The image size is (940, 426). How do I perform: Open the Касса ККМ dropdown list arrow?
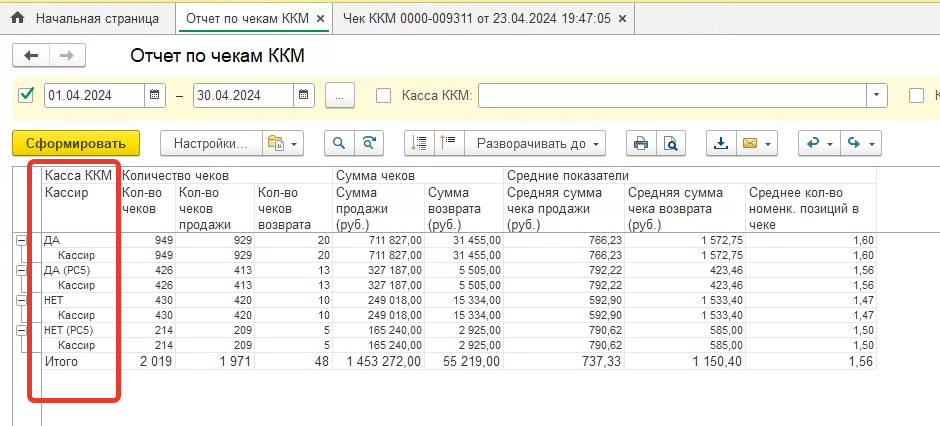coord(877,95)
